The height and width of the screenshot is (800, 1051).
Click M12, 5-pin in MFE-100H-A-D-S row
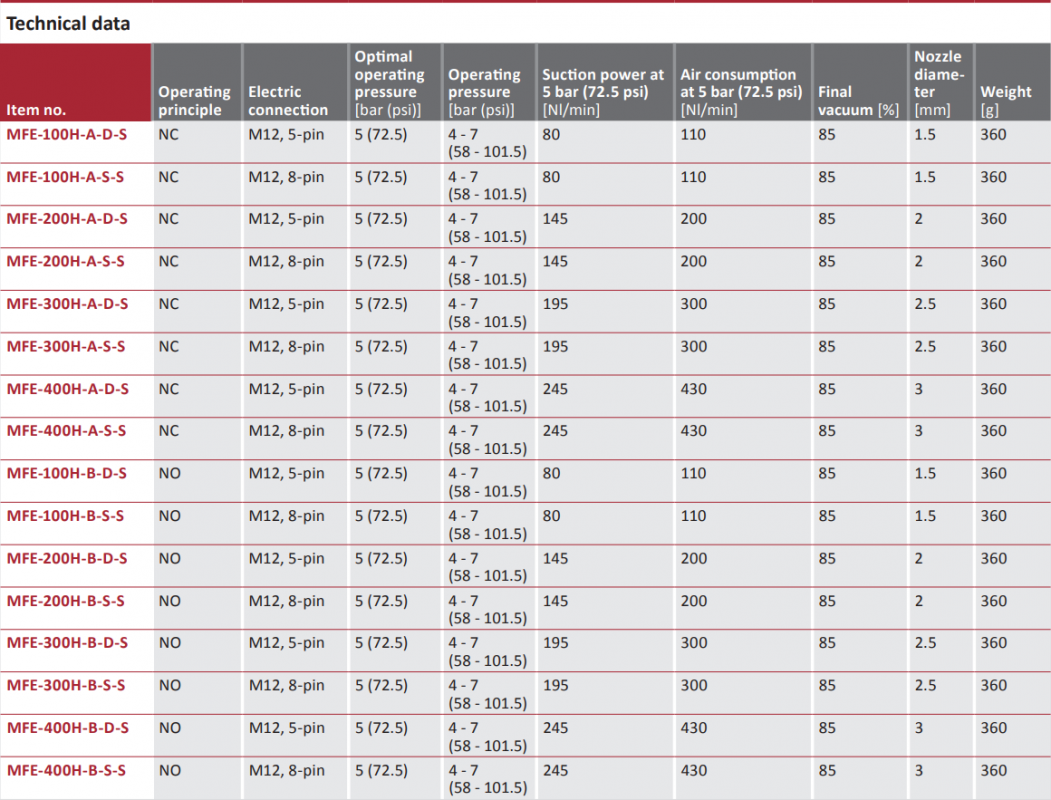click(286, 135)
